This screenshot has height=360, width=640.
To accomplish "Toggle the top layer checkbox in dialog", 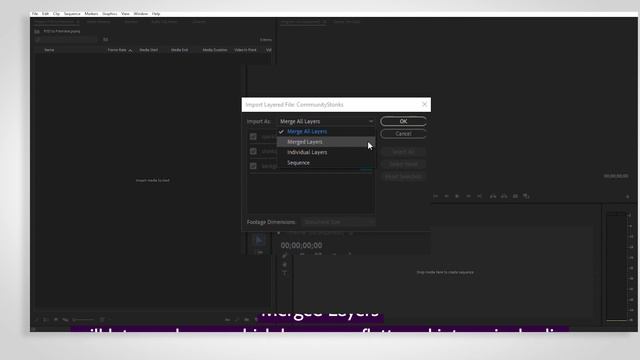I will [x=253, y=136].
